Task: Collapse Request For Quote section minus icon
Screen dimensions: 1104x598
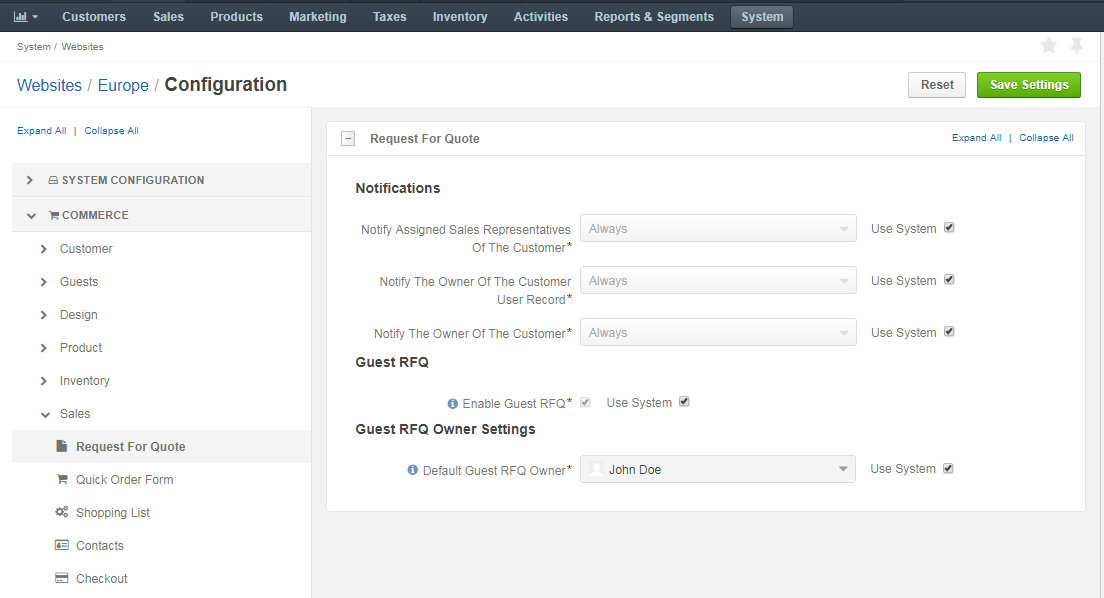Action: [348, 139]
